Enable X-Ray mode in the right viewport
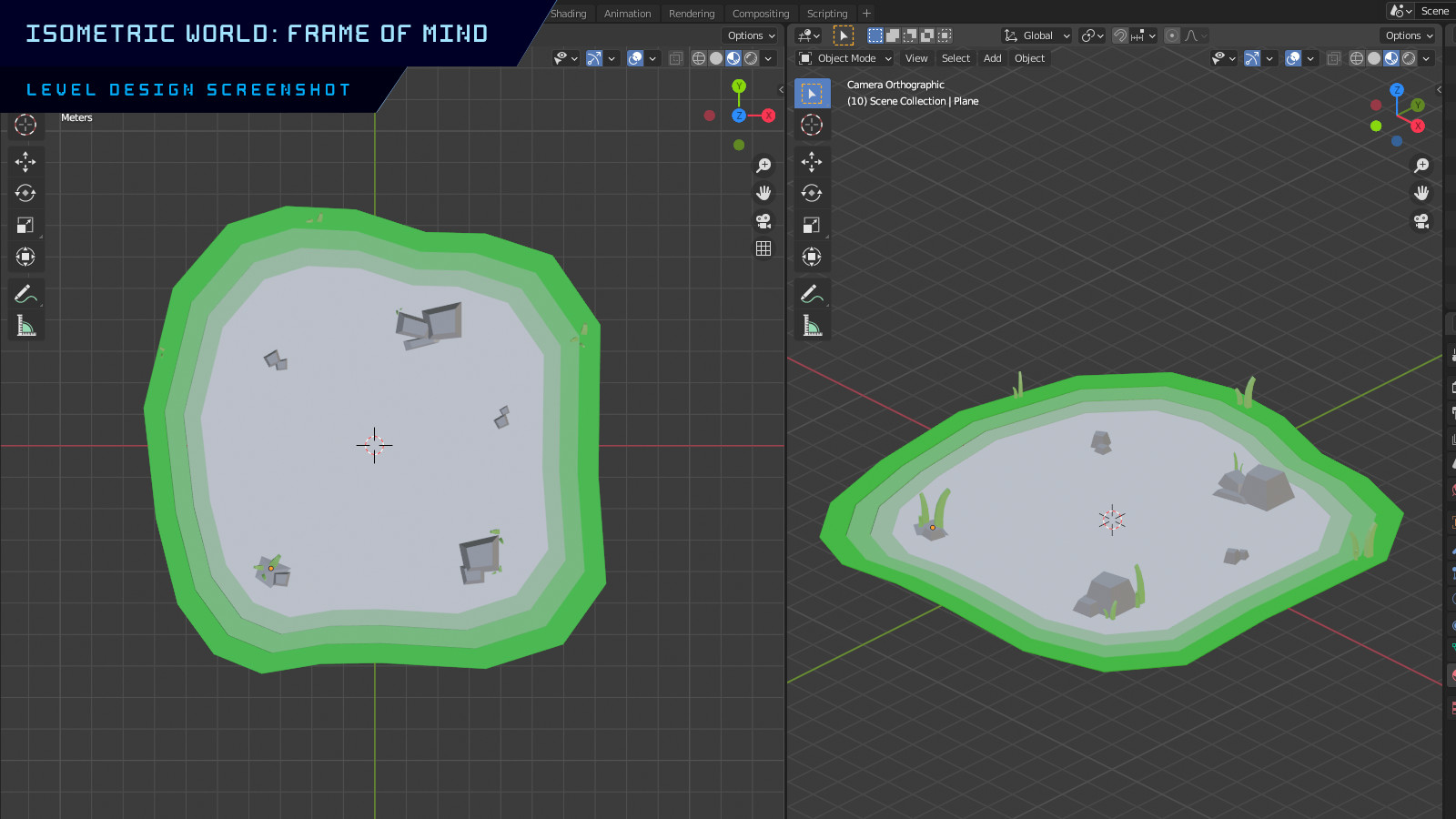This screenshot has height=819, width=1456. pos(1334,58)
